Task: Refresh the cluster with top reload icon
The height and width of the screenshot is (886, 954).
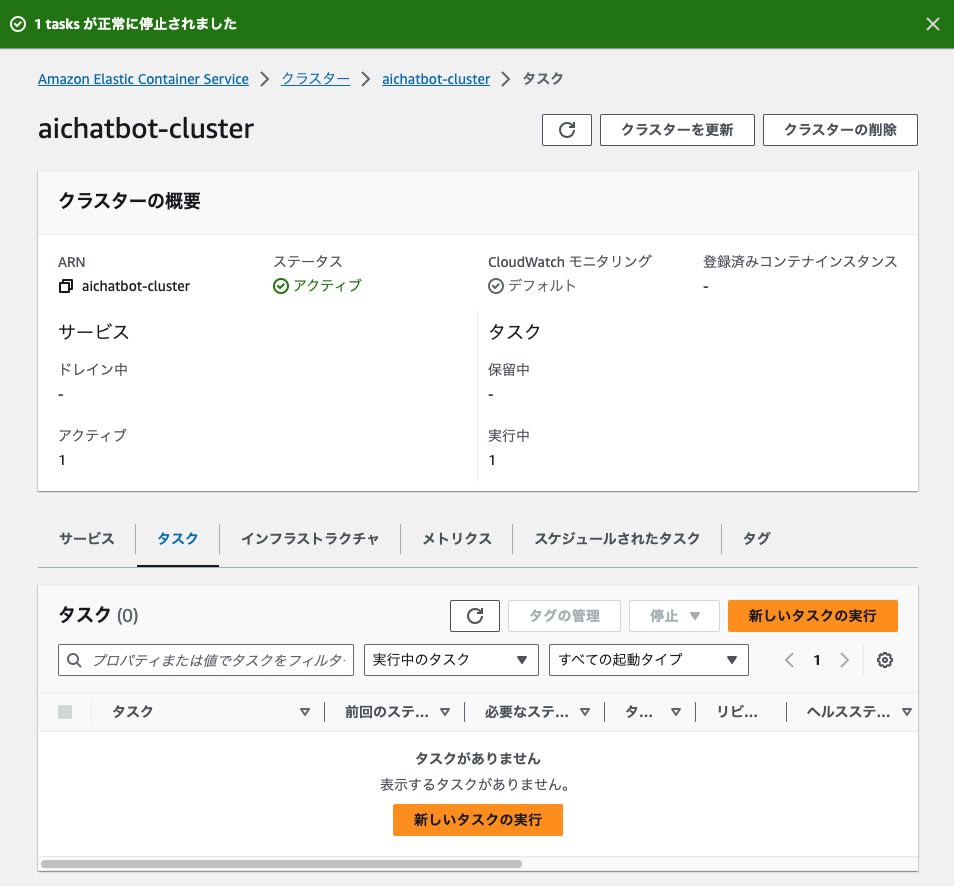Action: 566,130
